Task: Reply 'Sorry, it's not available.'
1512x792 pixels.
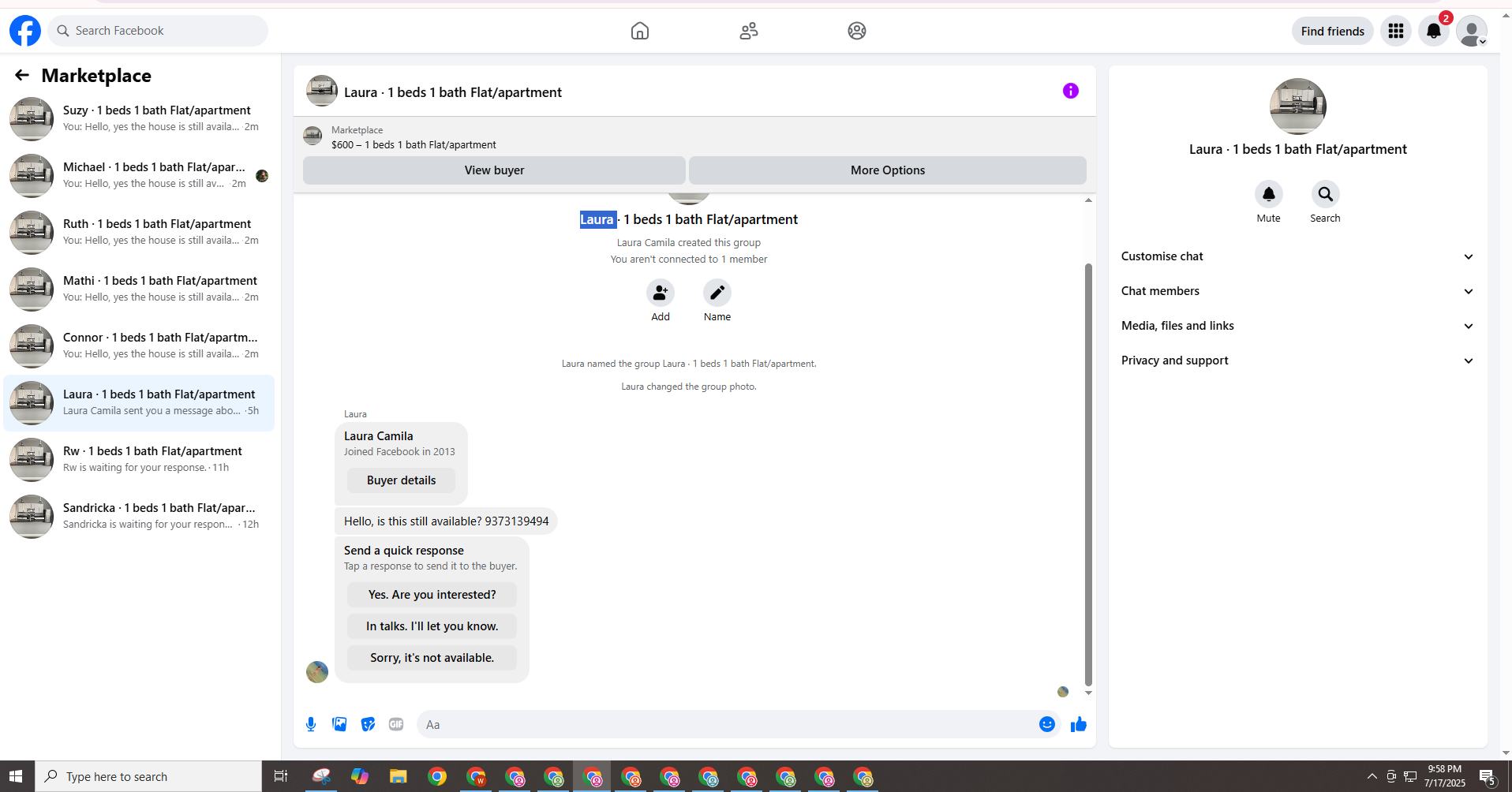Action: (x=432, y=658)
